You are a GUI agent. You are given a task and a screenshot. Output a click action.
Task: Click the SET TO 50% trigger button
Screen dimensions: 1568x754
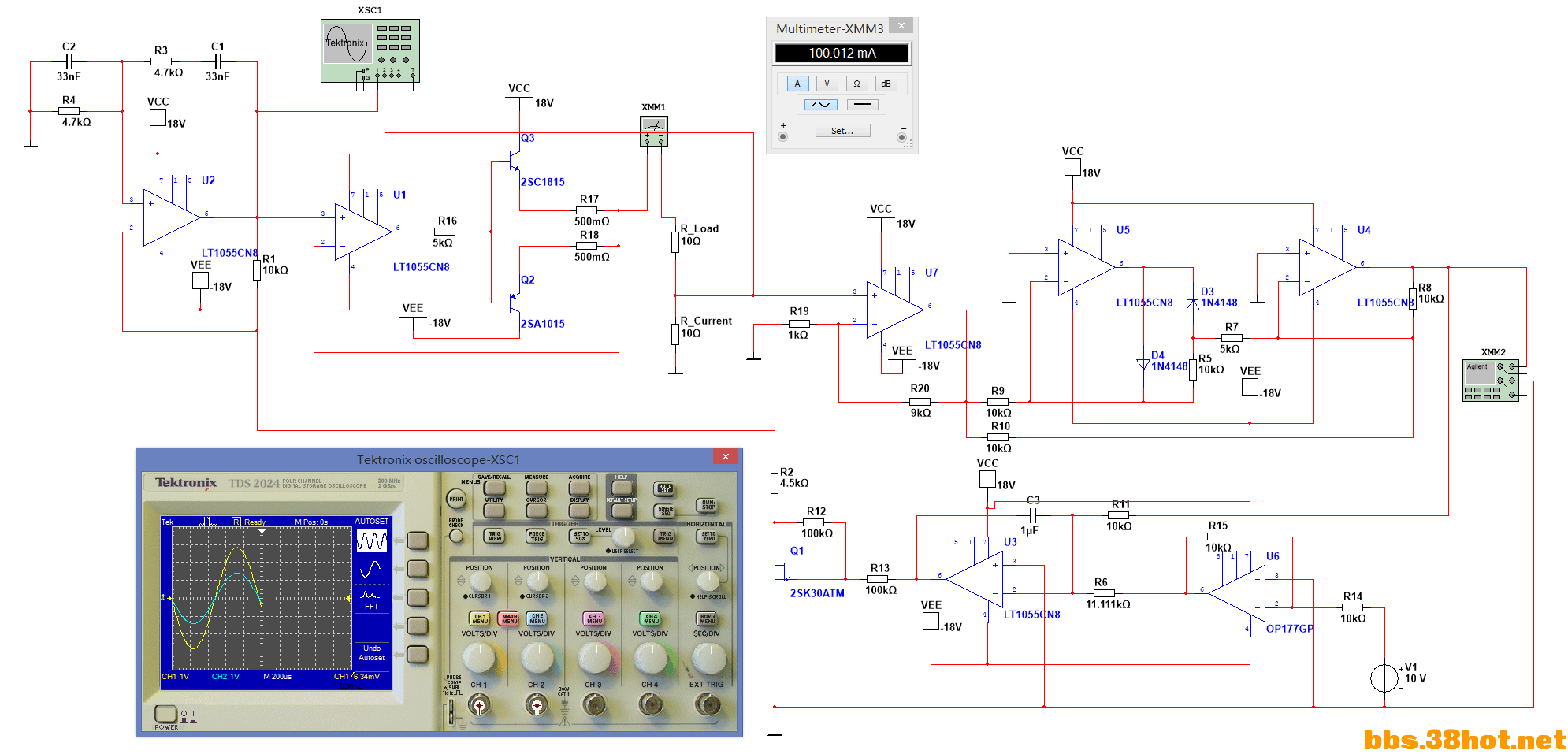click(x=580, y=536)
